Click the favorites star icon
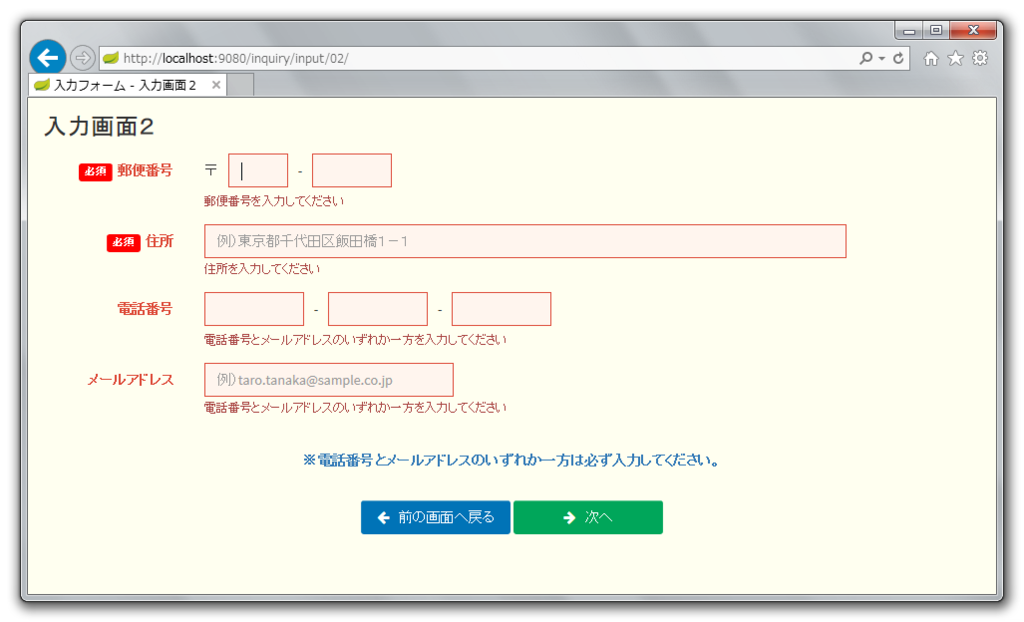The width and height of the screenshot is (1024, 622). pyautogui.click(x=955, y=58)
